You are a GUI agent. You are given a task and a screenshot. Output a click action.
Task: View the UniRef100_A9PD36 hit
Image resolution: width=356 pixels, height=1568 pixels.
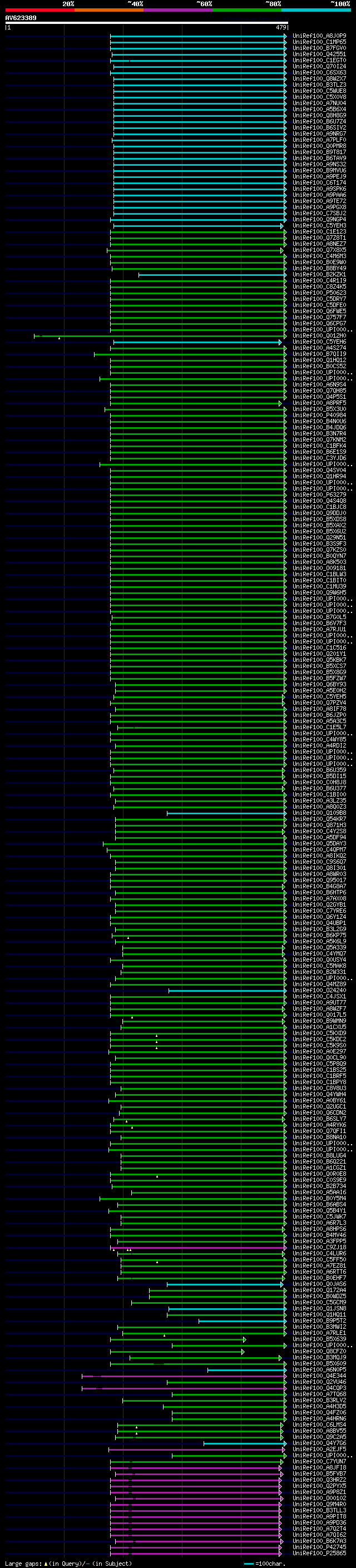pyautogui.click(x=319, y=1523)
